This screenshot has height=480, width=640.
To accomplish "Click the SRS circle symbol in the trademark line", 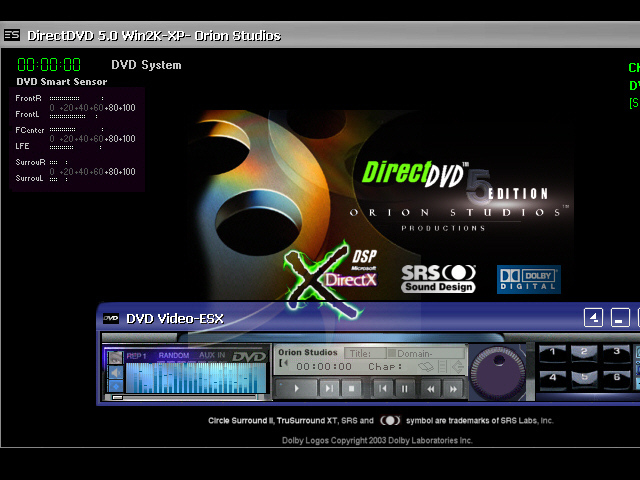I will coord(390,420).
